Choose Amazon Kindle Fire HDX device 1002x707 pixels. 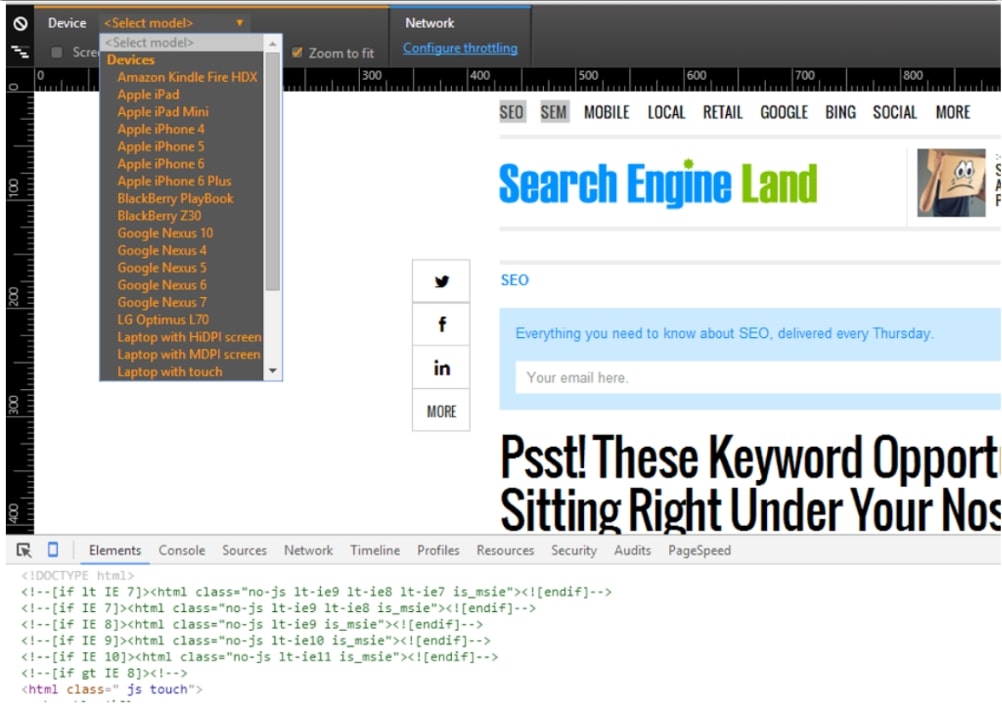tap(187, 77)
